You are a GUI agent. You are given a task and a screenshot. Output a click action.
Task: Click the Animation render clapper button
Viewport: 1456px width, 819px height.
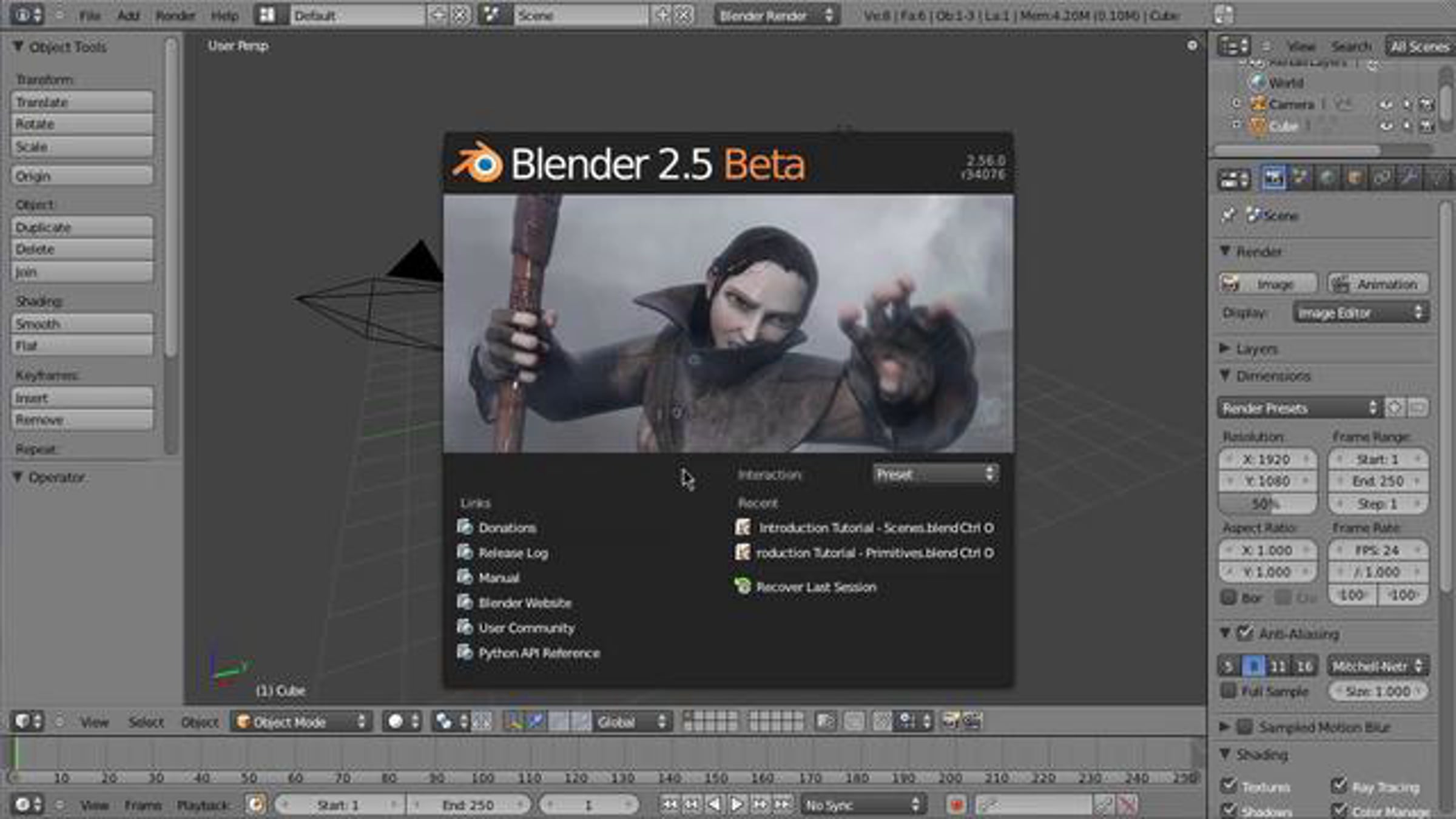(x=1377, y=284)
